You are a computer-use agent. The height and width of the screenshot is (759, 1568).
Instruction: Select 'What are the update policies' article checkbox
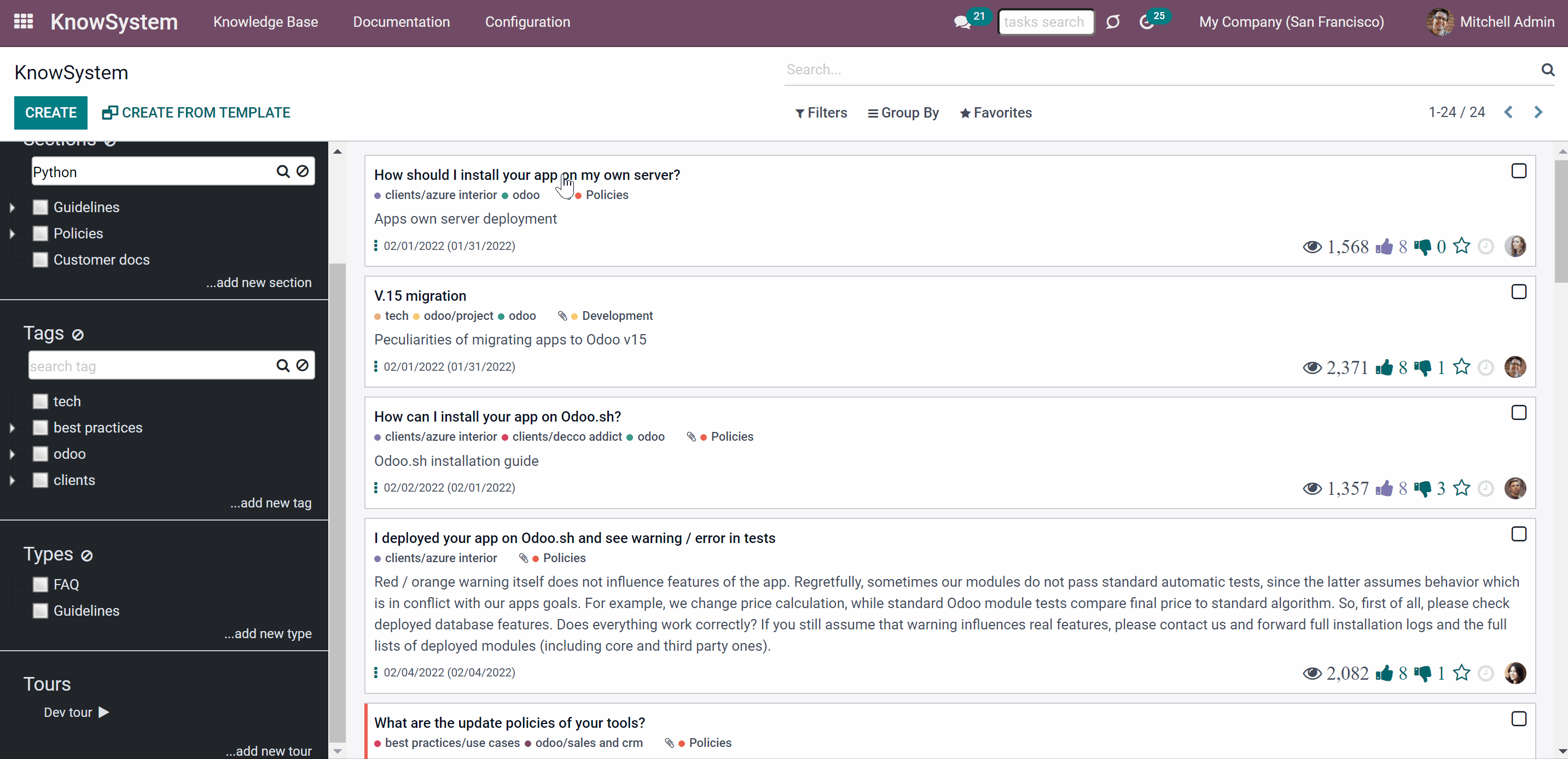(1519, 719)
